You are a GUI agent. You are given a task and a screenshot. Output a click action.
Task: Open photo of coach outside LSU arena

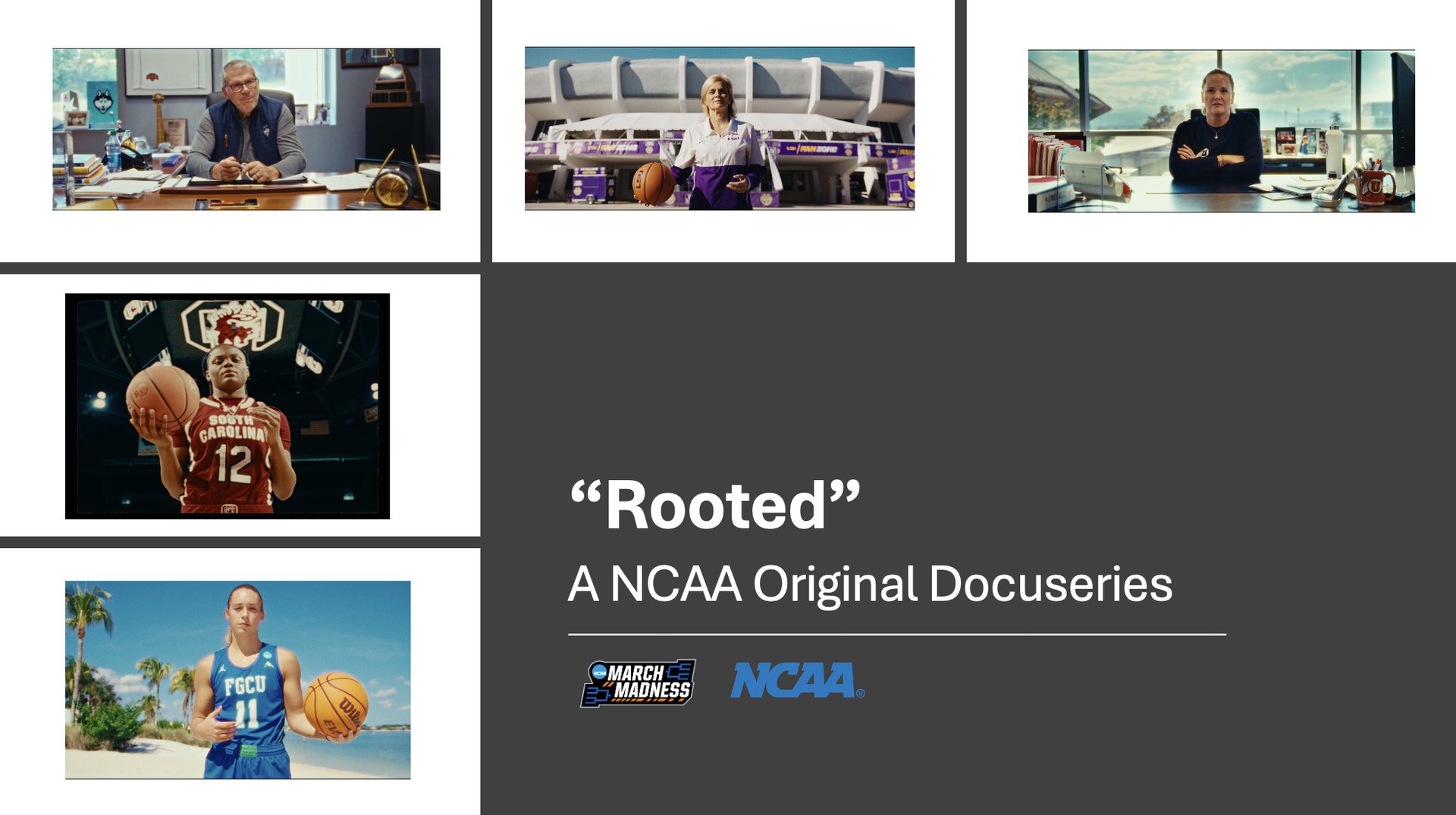[720, 128]
